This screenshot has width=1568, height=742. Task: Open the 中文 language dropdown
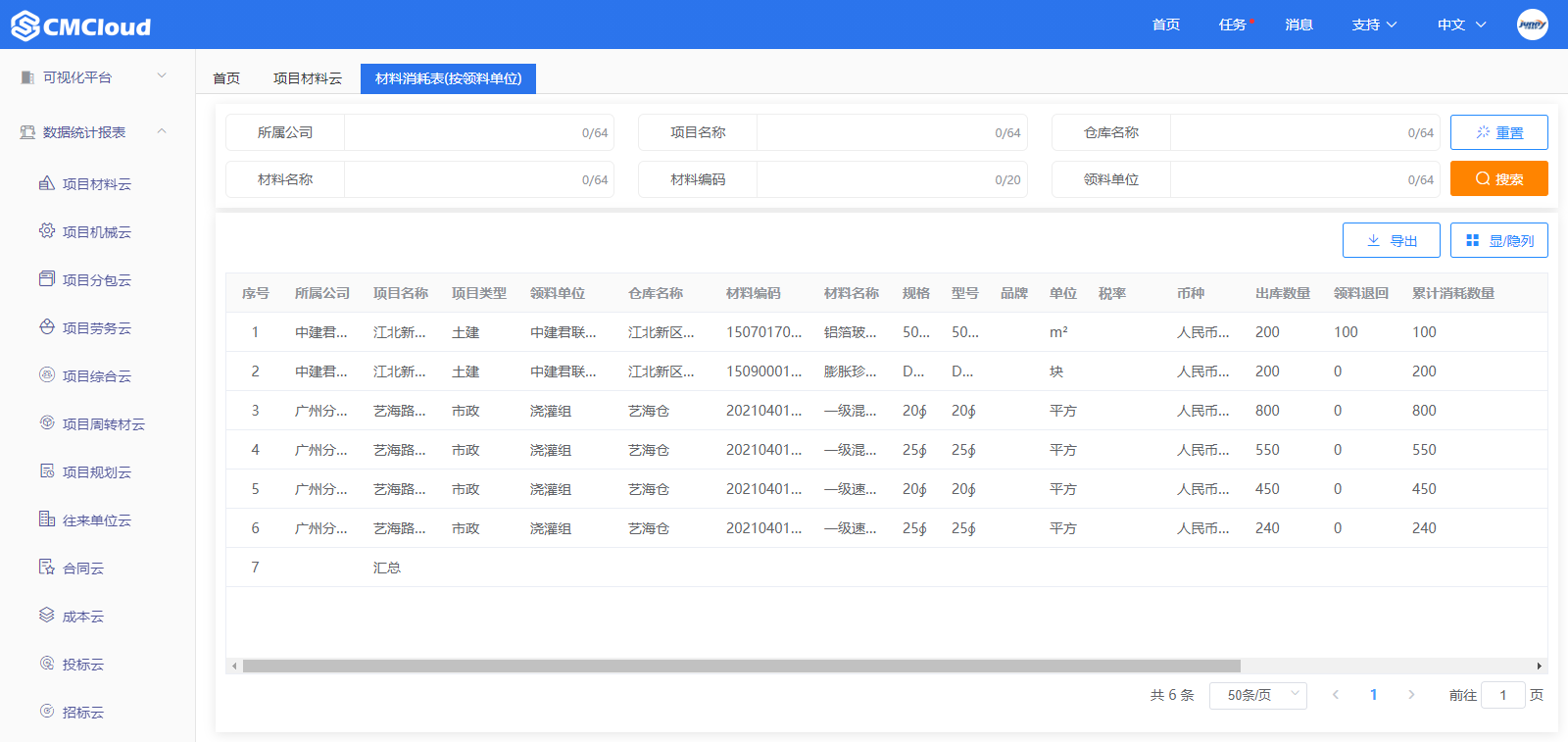coord(1461,25)
